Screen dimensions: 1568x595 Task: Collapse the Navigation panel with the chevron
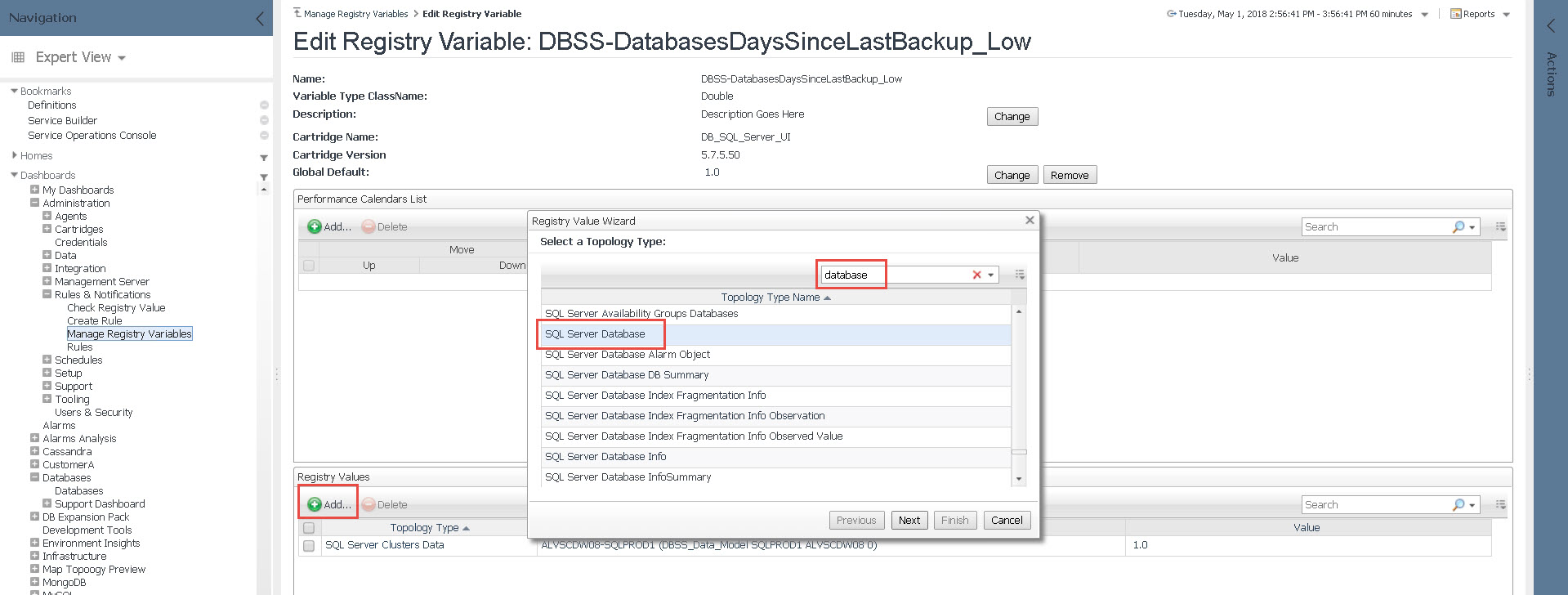(x=259, y=18)
